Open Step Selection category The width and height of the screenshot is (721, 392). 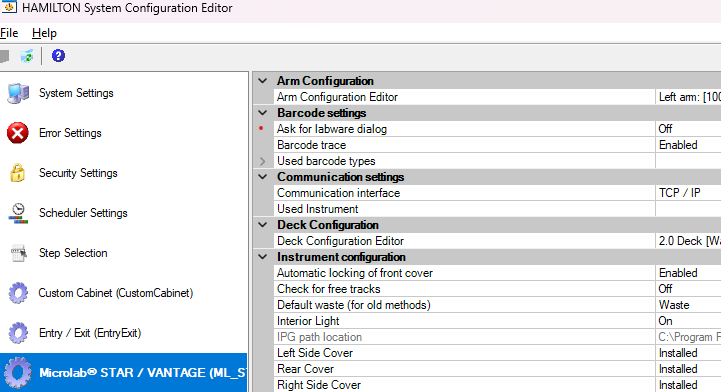click(x=73, y=253)
